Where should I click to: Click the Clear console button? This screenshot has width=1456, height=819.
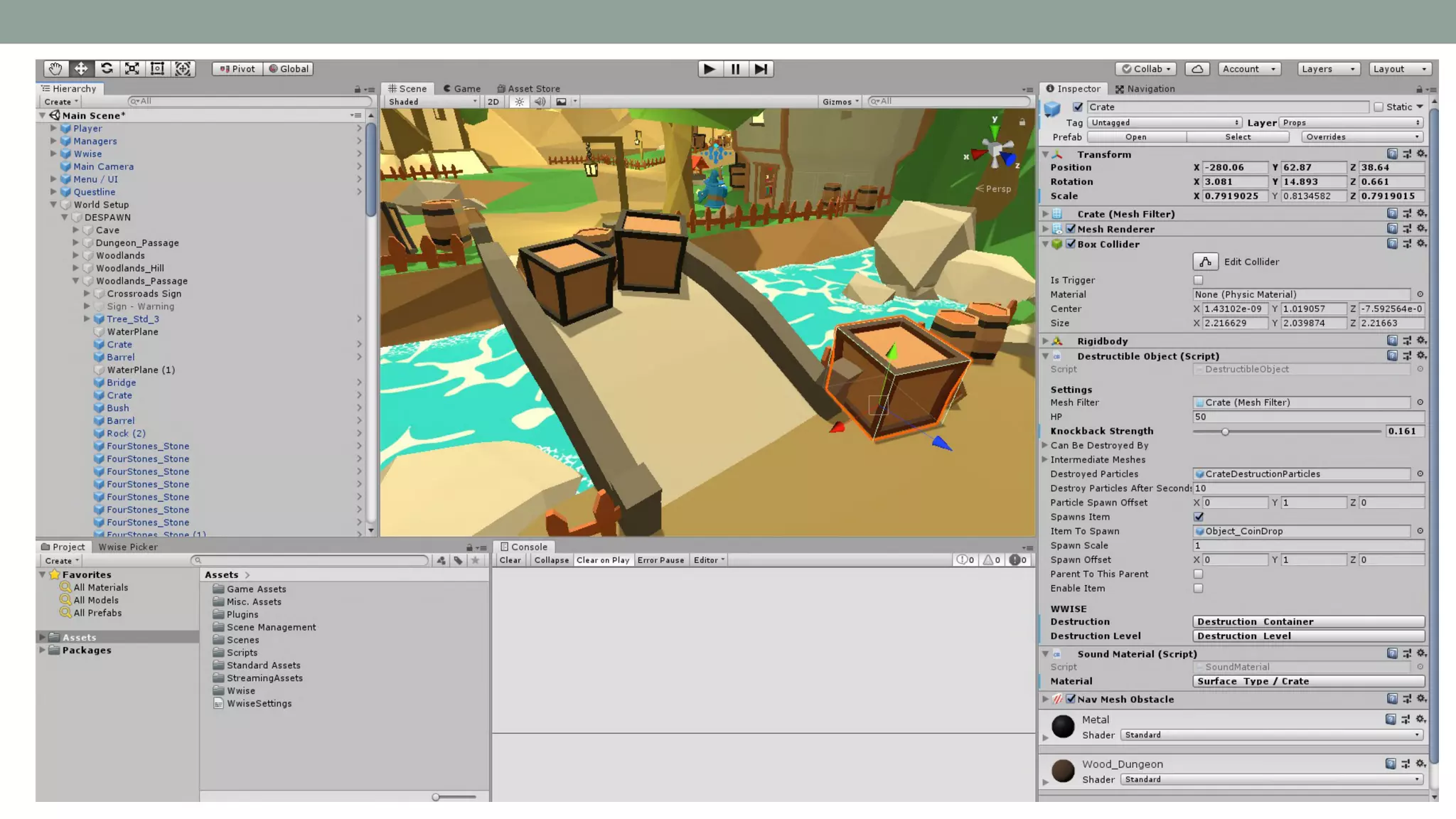point(510,560)
